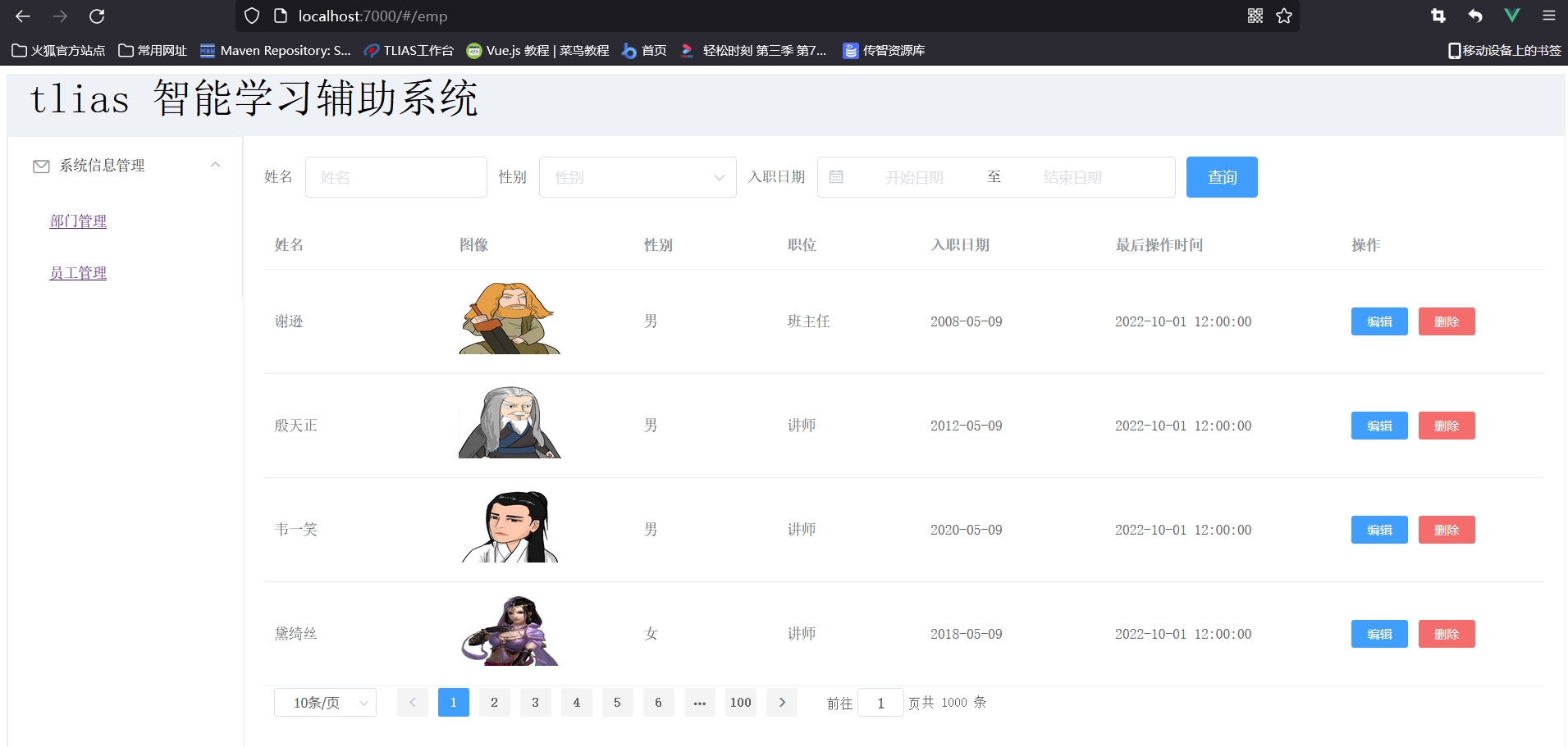Click the browser reload icon
The width and height of the screenshot is (1568, 747).
[x=97, y=16]
